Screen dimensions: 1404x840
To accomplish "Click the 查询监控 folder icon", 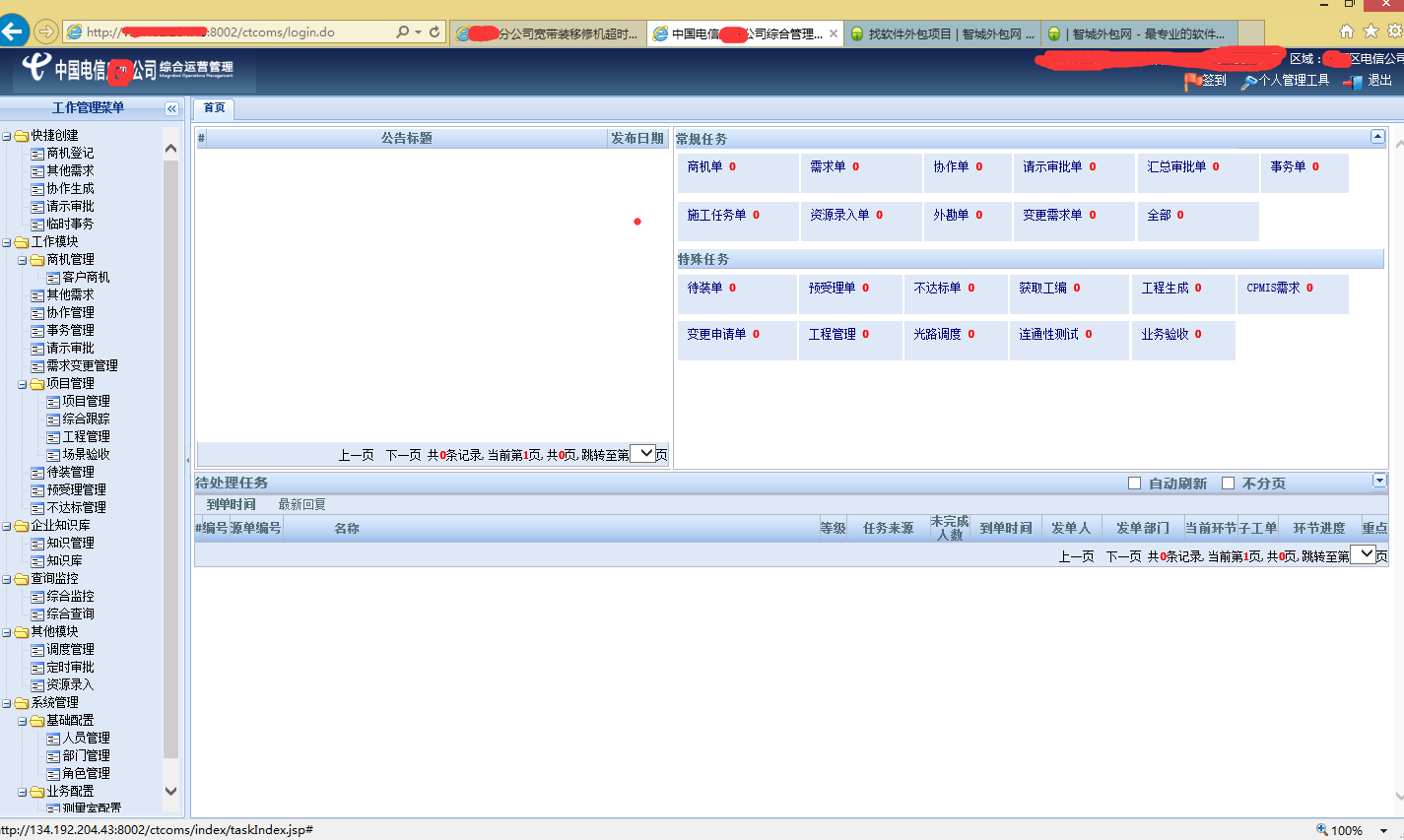I will coord(22,579).
